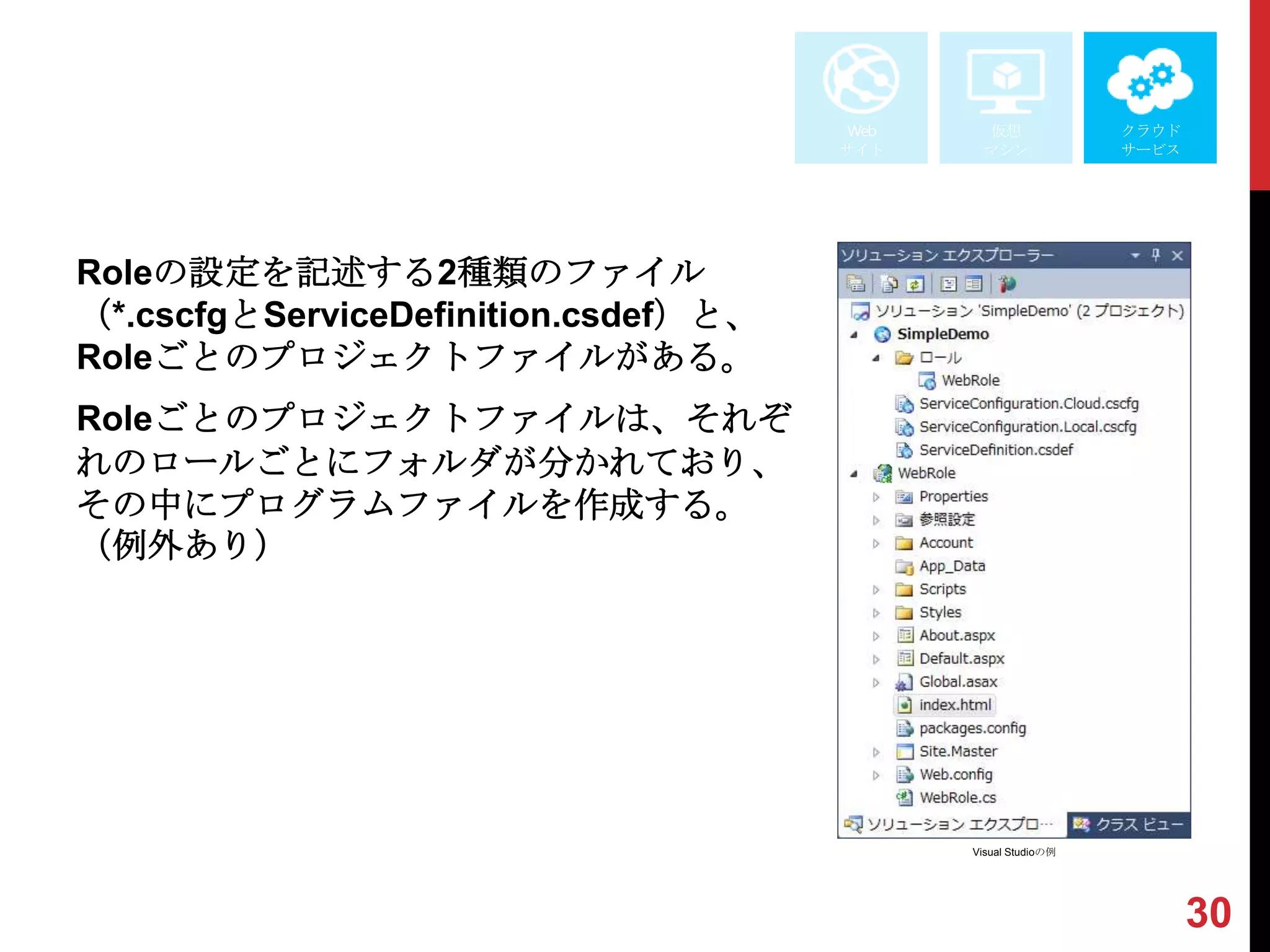Click the View Code toolbar icon
Screen dimensions: 1270x952
(949, 284)
